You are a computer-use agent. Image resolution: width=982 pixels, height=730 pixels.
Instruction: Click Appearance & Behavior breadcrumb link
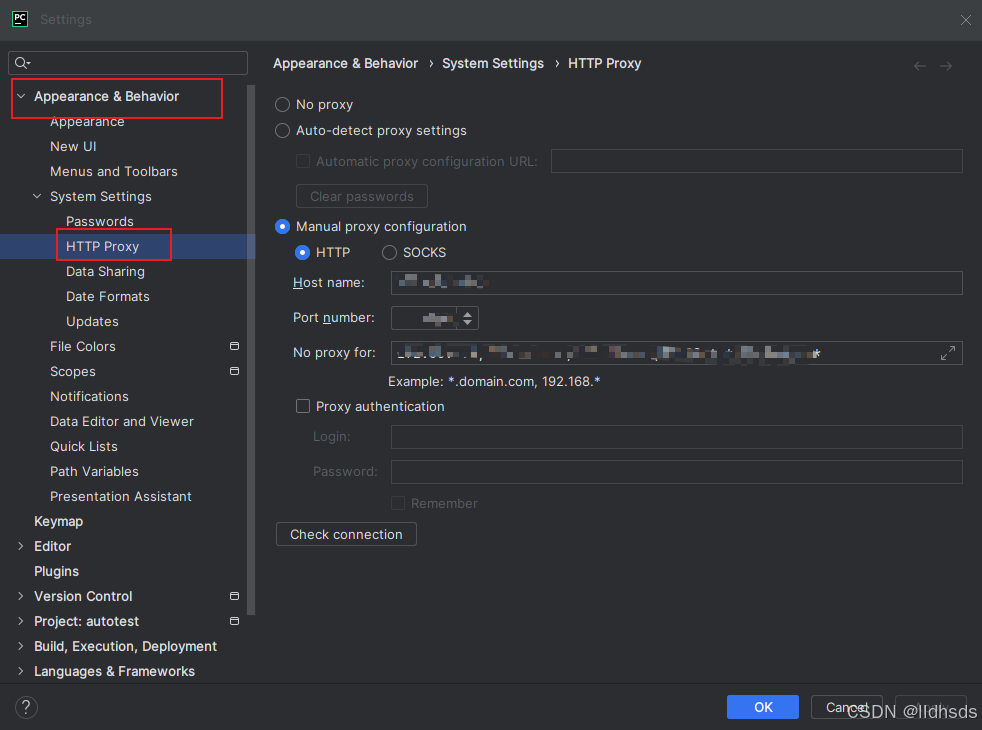(x=345, y=63)
